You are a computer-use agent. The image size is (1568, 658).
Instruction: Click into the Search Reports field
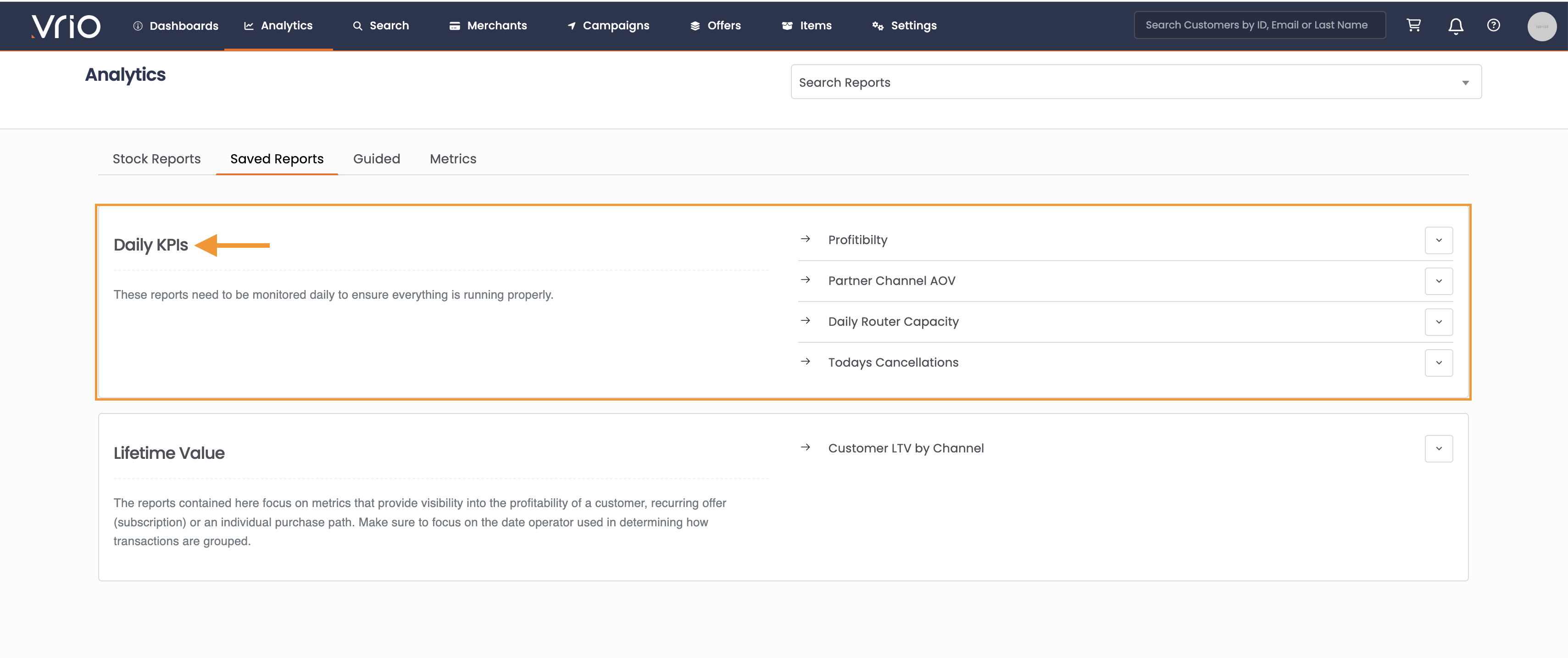pos(1136,82)
